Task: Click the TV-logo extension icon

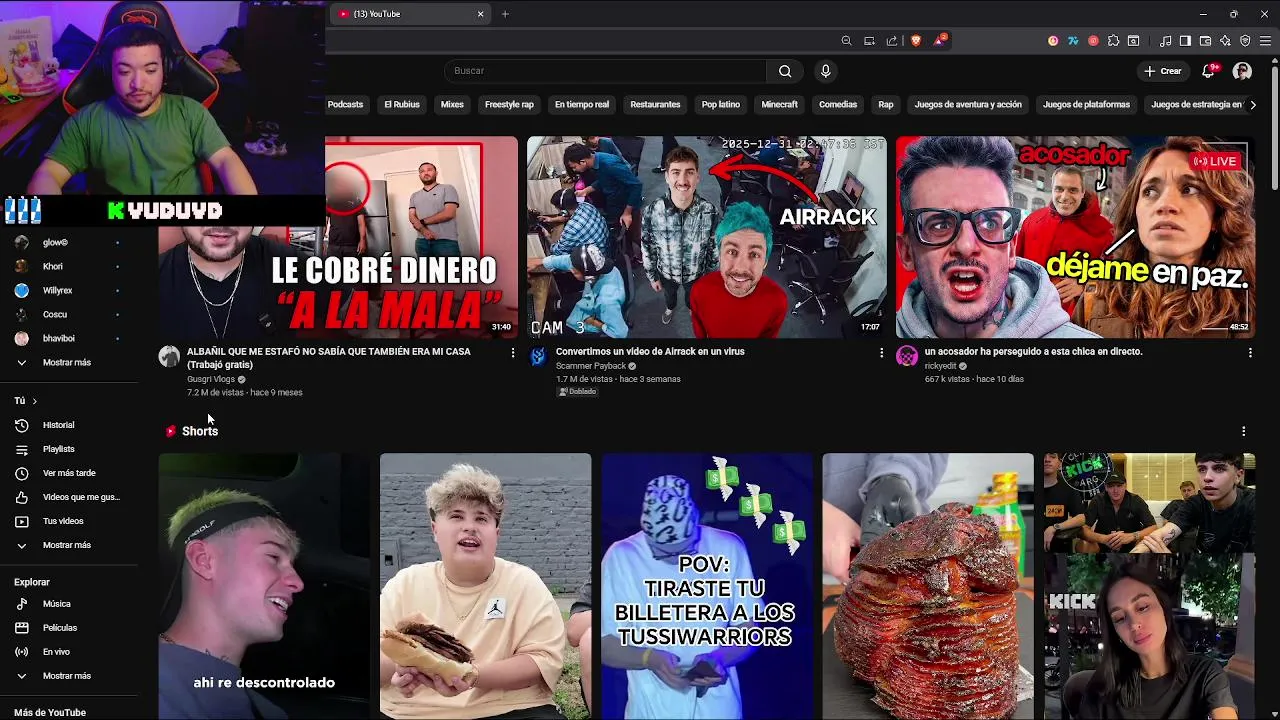Action: click(x=1073, y=41)
